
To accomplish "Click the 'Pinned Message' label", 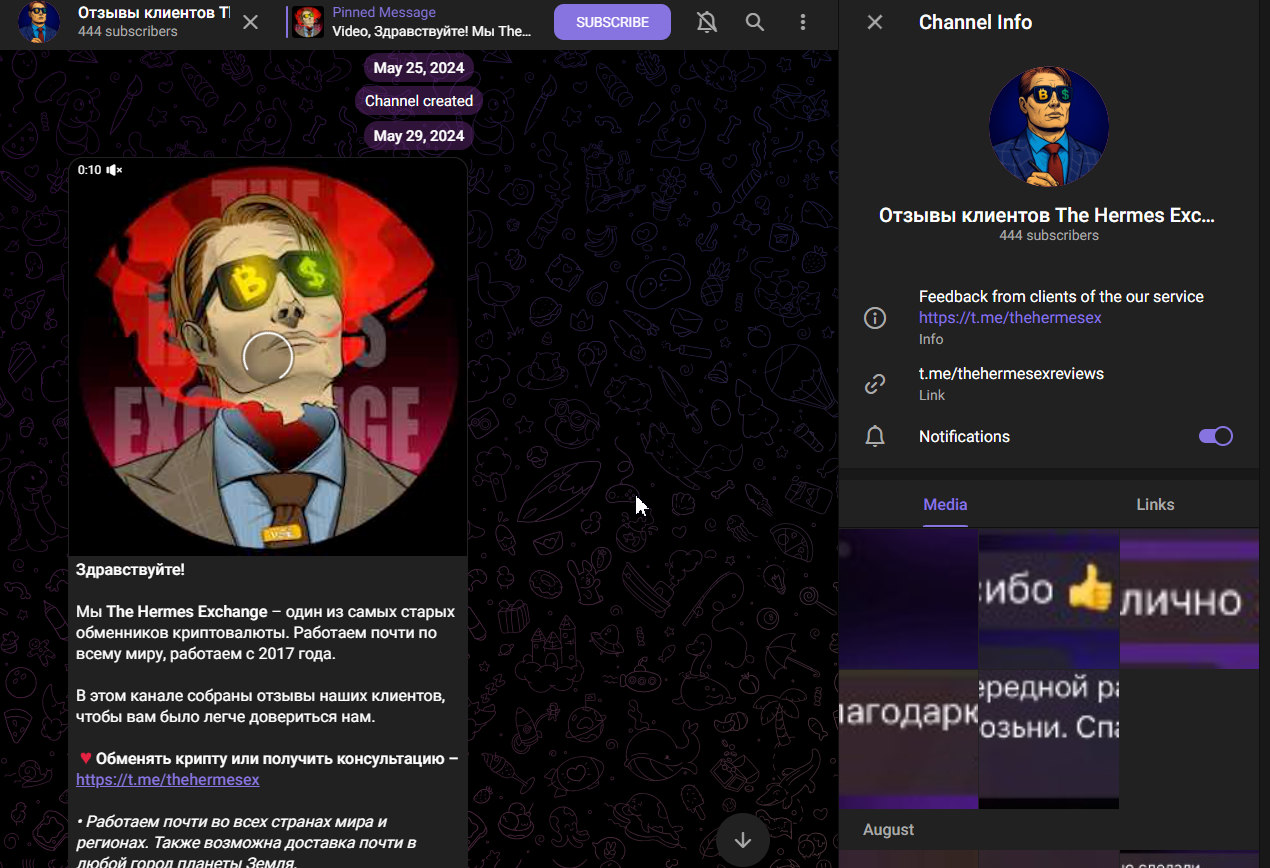I will point(384,13).
